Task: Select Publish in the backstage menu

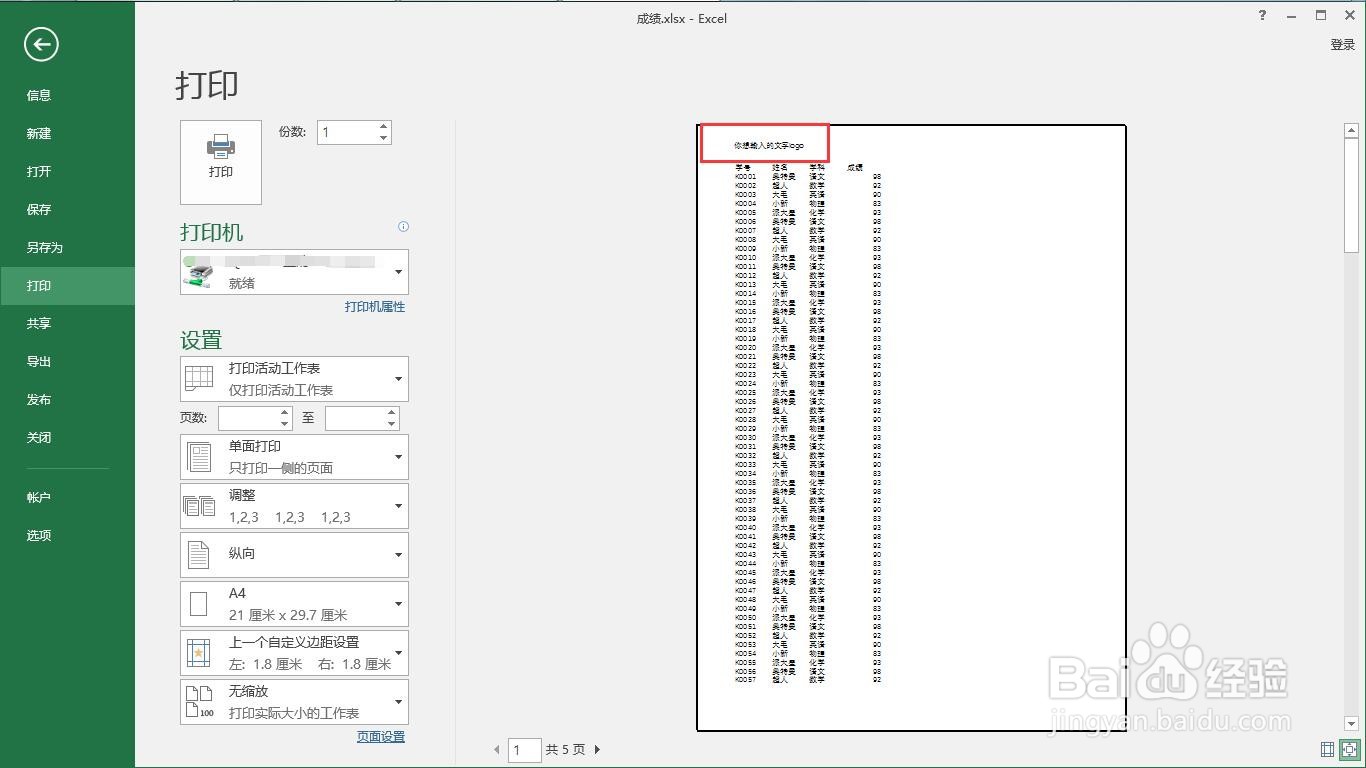Action: 67,399
